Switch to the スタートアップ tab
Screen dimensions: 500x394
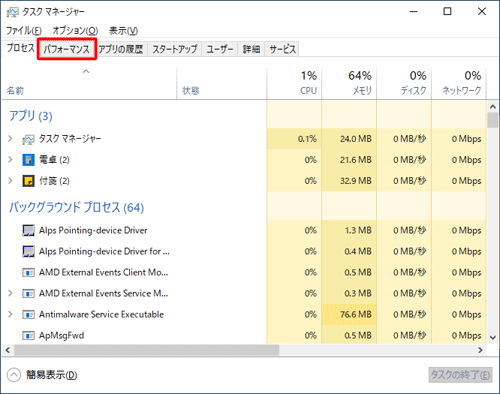pos(175,49)
